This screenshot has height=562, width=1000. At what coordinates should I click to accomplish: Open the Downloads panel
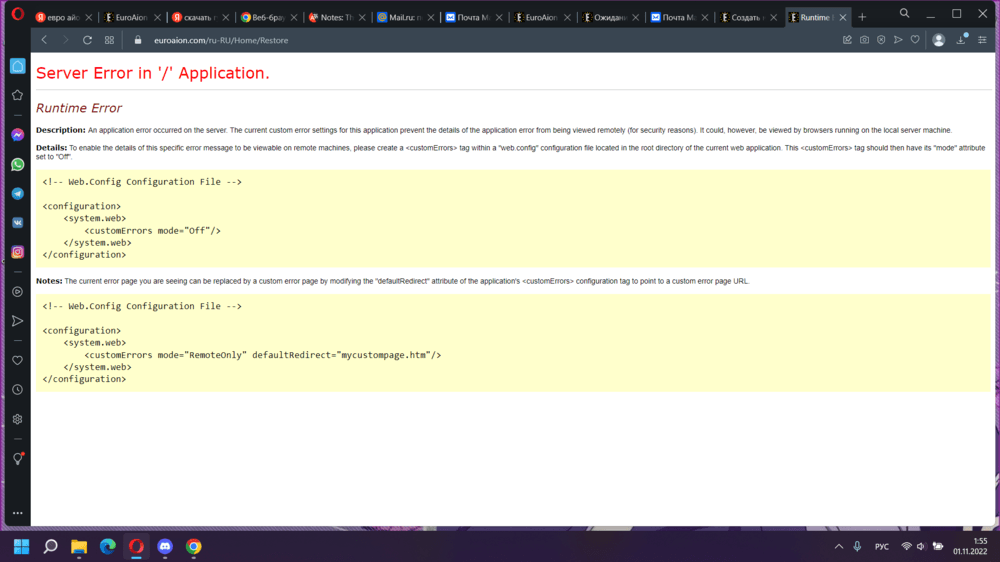(x=961, y=40)
